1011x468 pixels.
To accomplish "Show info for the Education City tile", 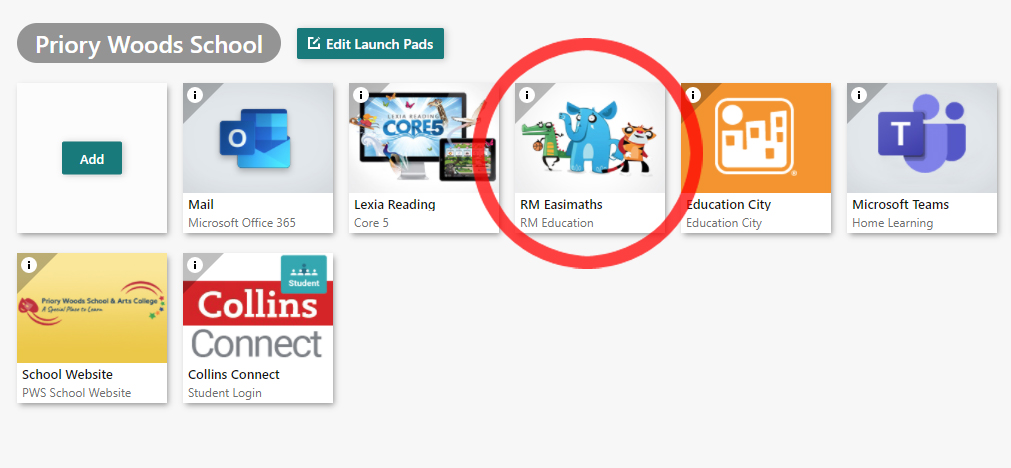I will point(692,95).
